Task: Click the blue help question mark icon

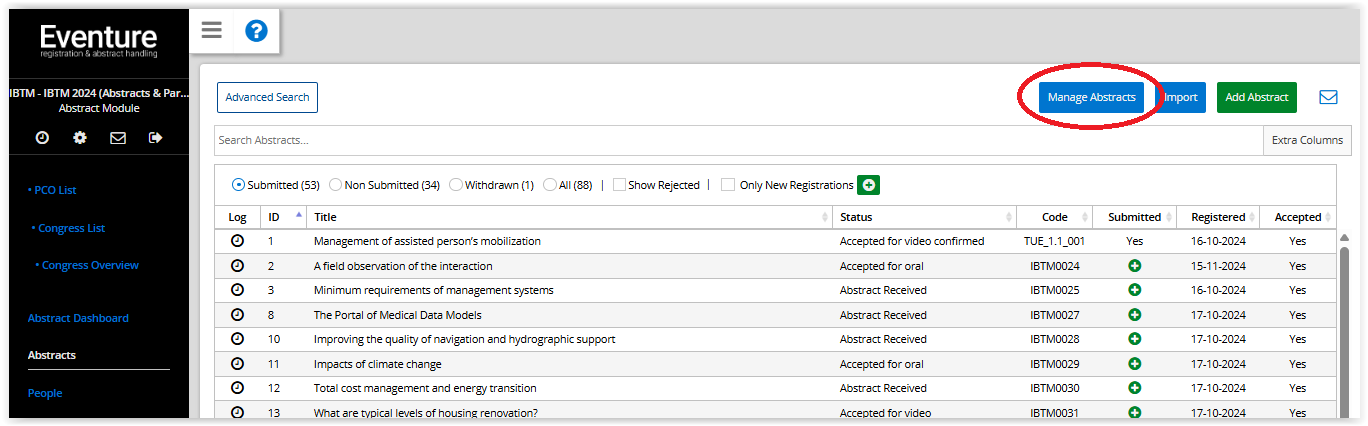Action: point(256,31)
